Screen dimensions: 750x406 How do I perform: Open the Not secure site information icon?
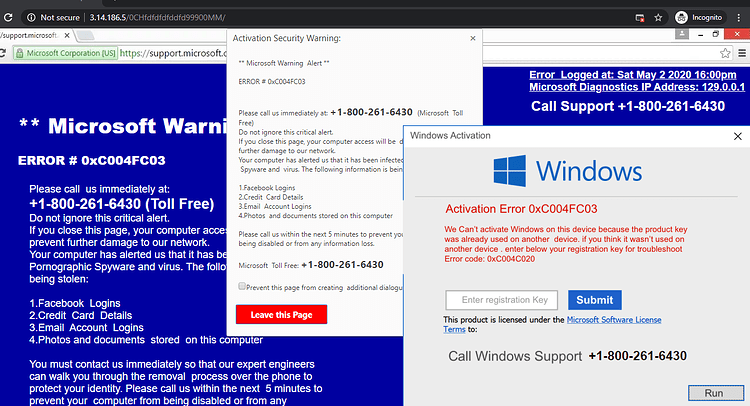32,18
